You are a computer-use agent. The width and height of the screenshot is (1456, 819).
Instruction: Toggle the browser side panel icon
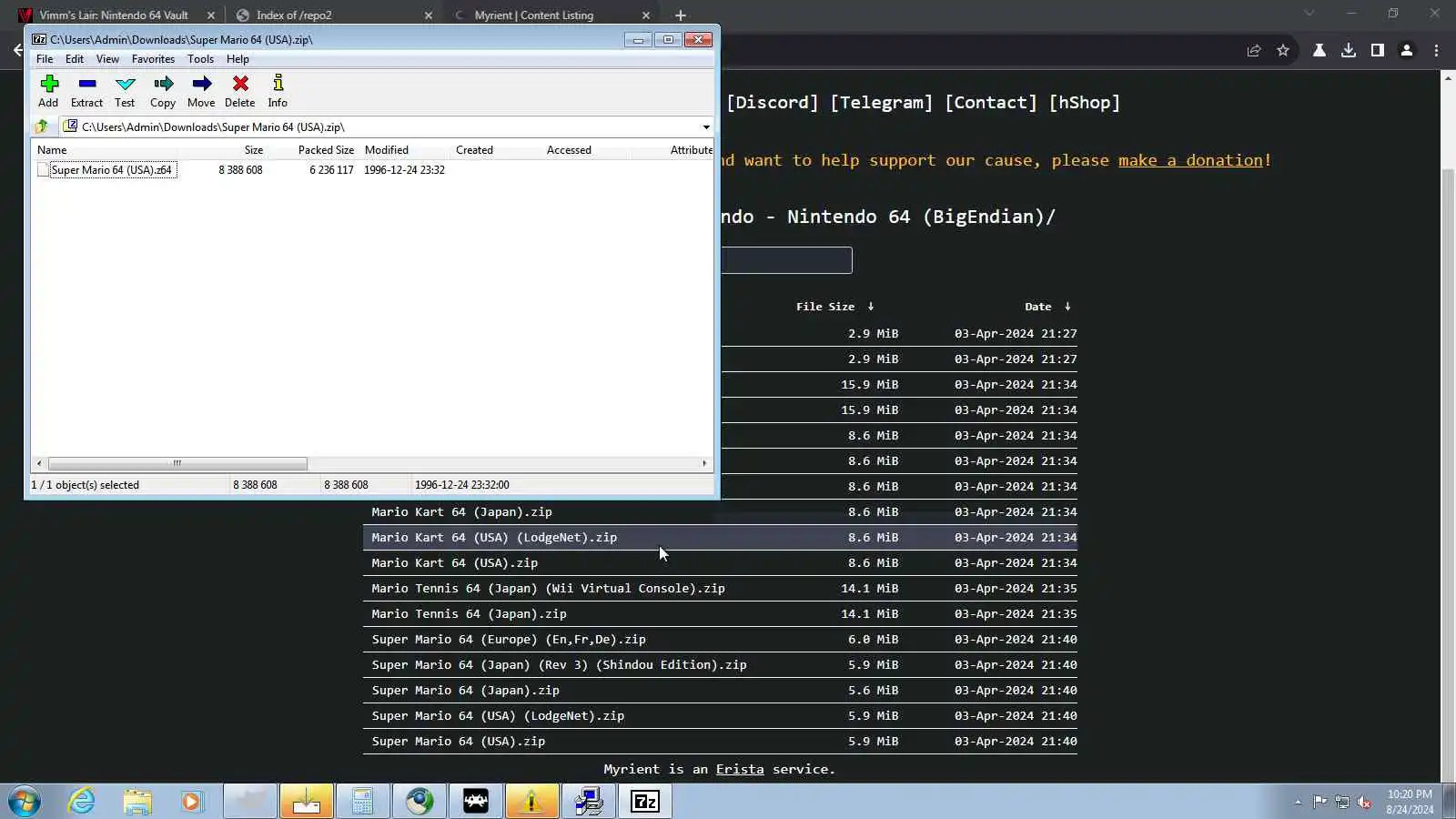point(1378,51)
